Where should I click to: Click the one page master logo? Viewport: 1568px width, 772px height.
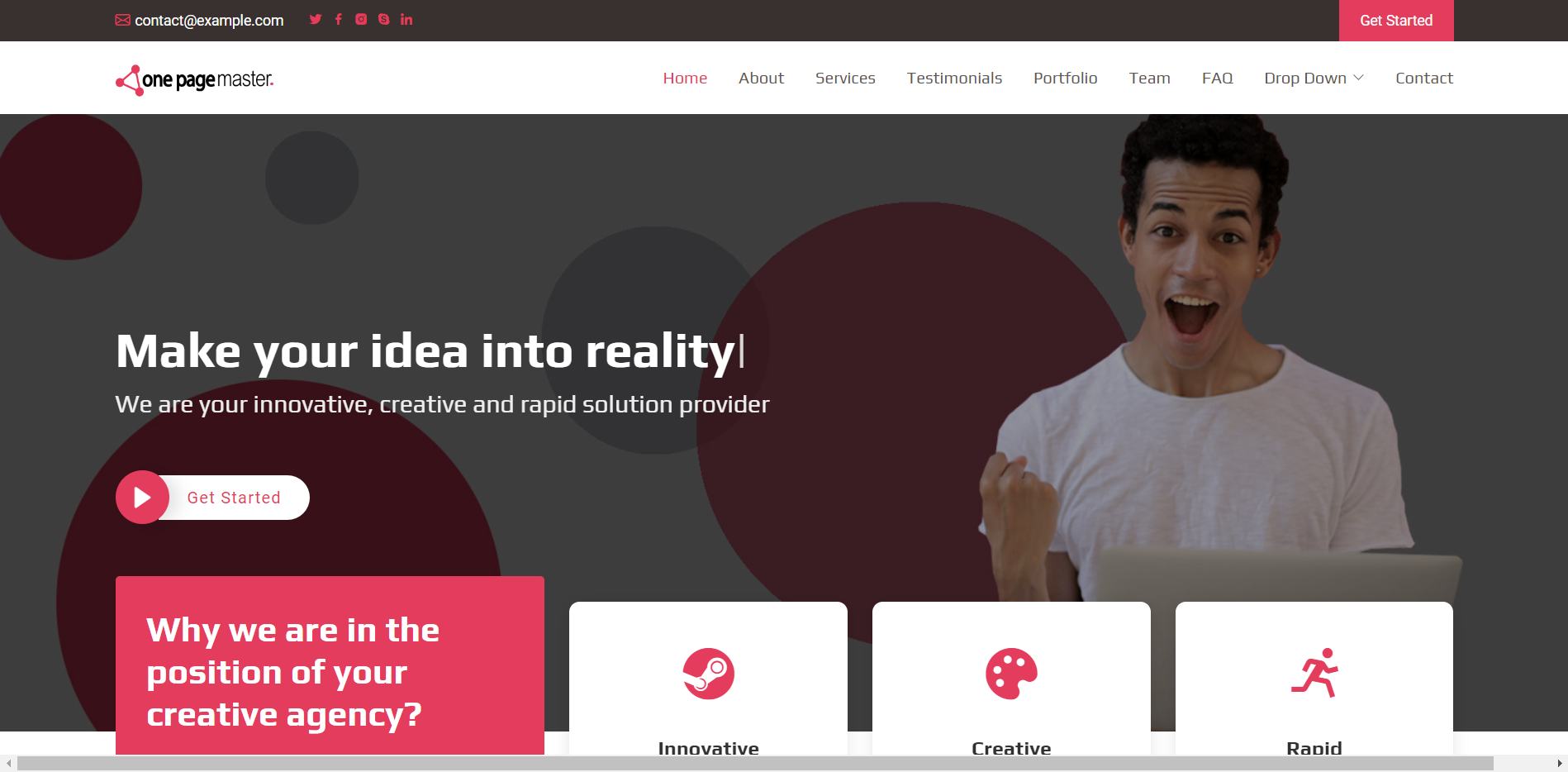pyautogui.click(x=194, y=79)
